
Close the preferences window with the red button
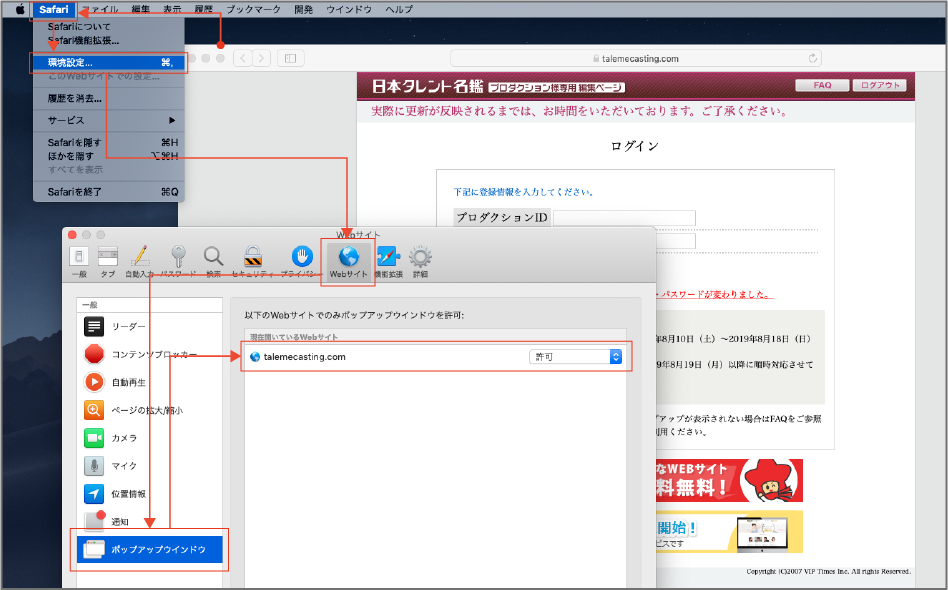pos(73,235)
